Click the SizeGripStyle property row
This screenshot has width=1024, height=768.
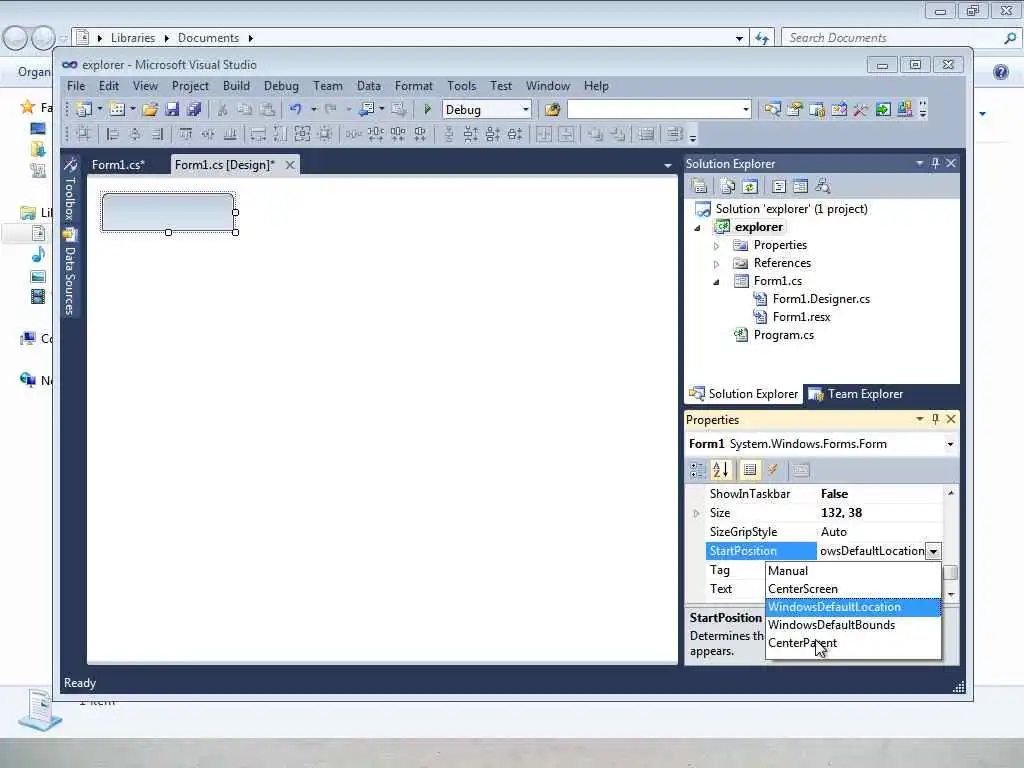(x=824, y=532)
